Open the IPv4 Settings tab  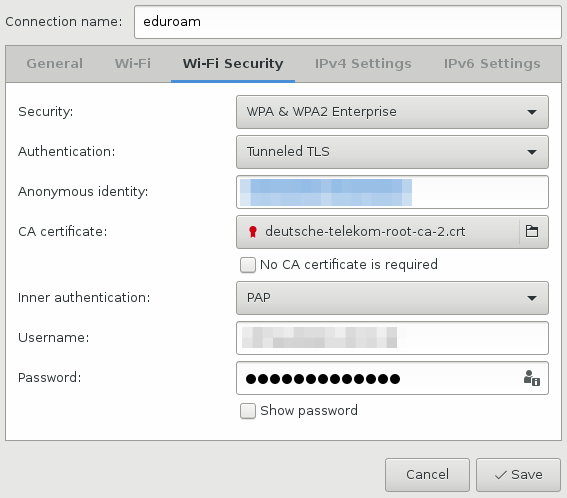[363, 64]
